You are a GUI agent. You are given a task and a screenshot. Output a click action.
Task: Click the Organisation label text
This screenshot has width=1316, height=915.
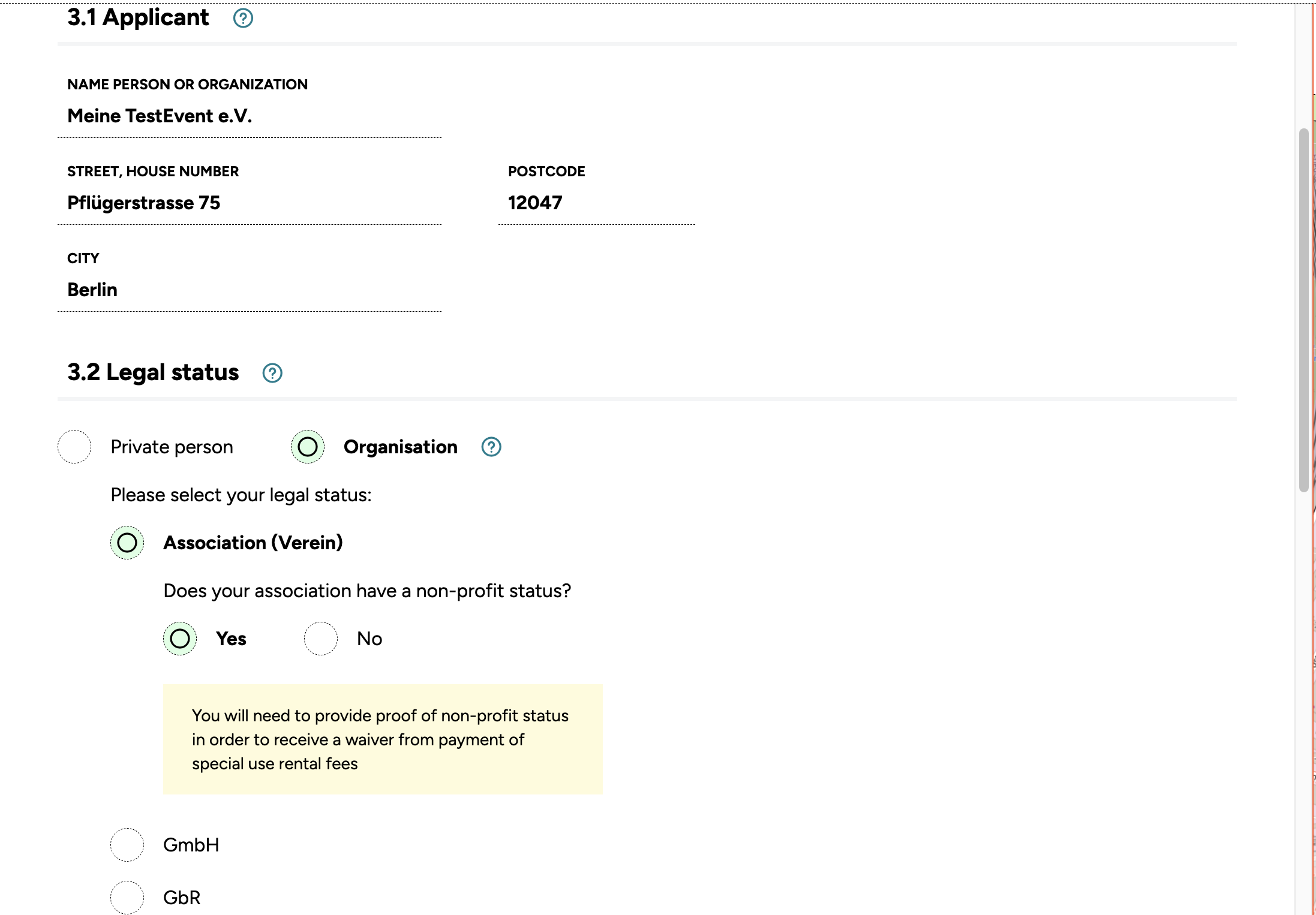[400, 447]
